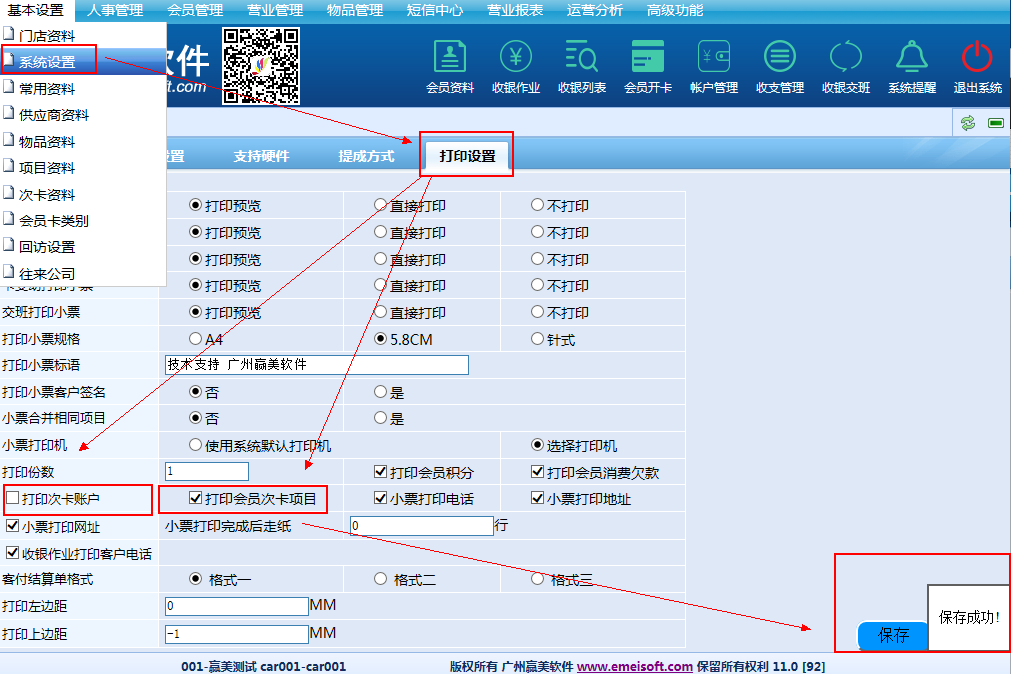The image size is (1011, 674).
Task: Click the 系统提醒 bell reminder icon
Action: pos(912,58)
